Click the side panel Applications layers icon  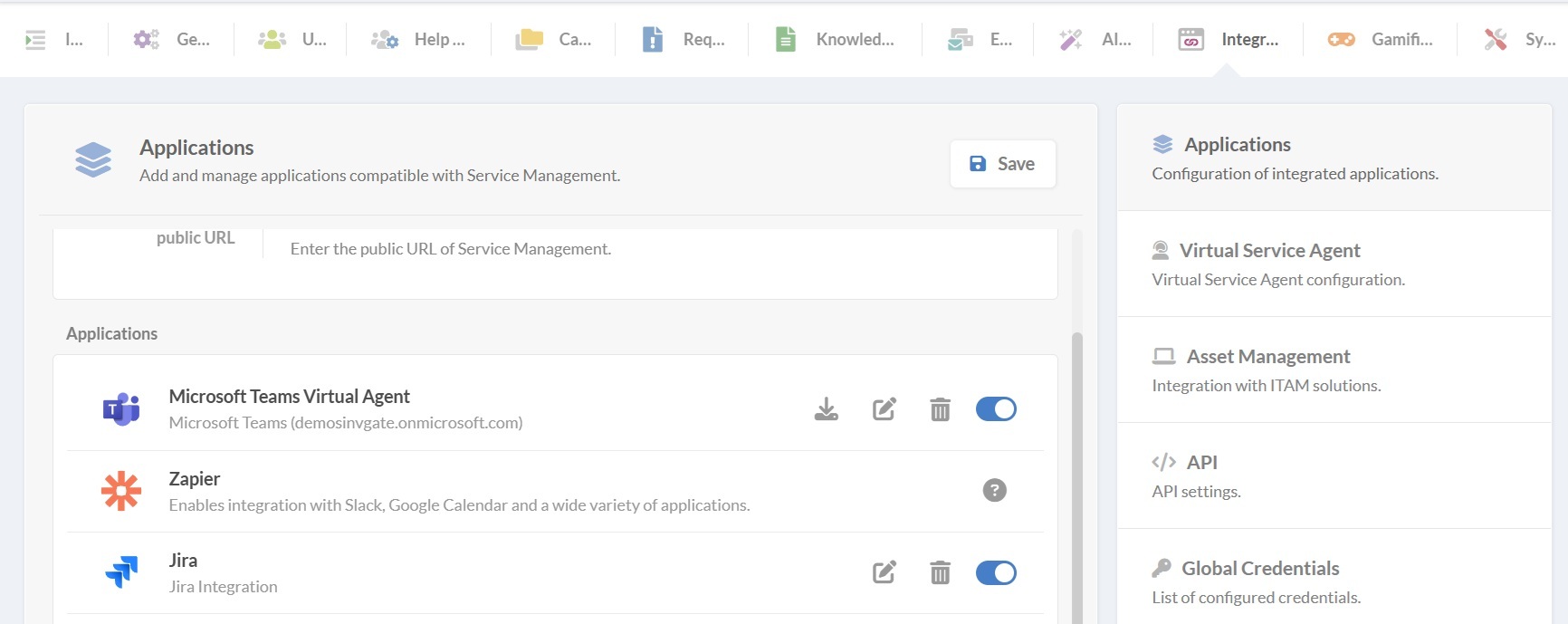point(1162,144)
